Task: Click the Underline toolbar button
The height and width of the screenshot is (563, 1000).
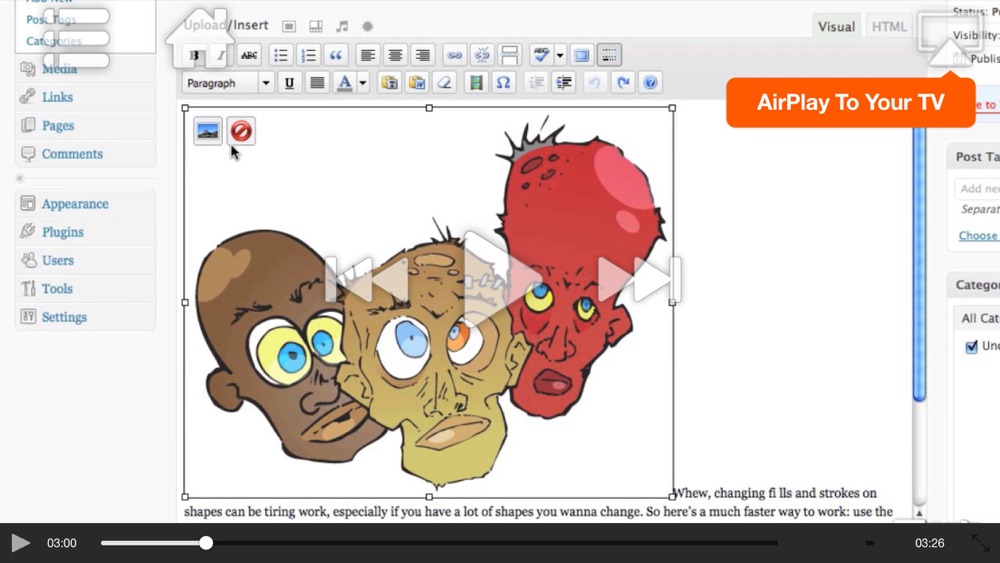Action: point(289,83)
